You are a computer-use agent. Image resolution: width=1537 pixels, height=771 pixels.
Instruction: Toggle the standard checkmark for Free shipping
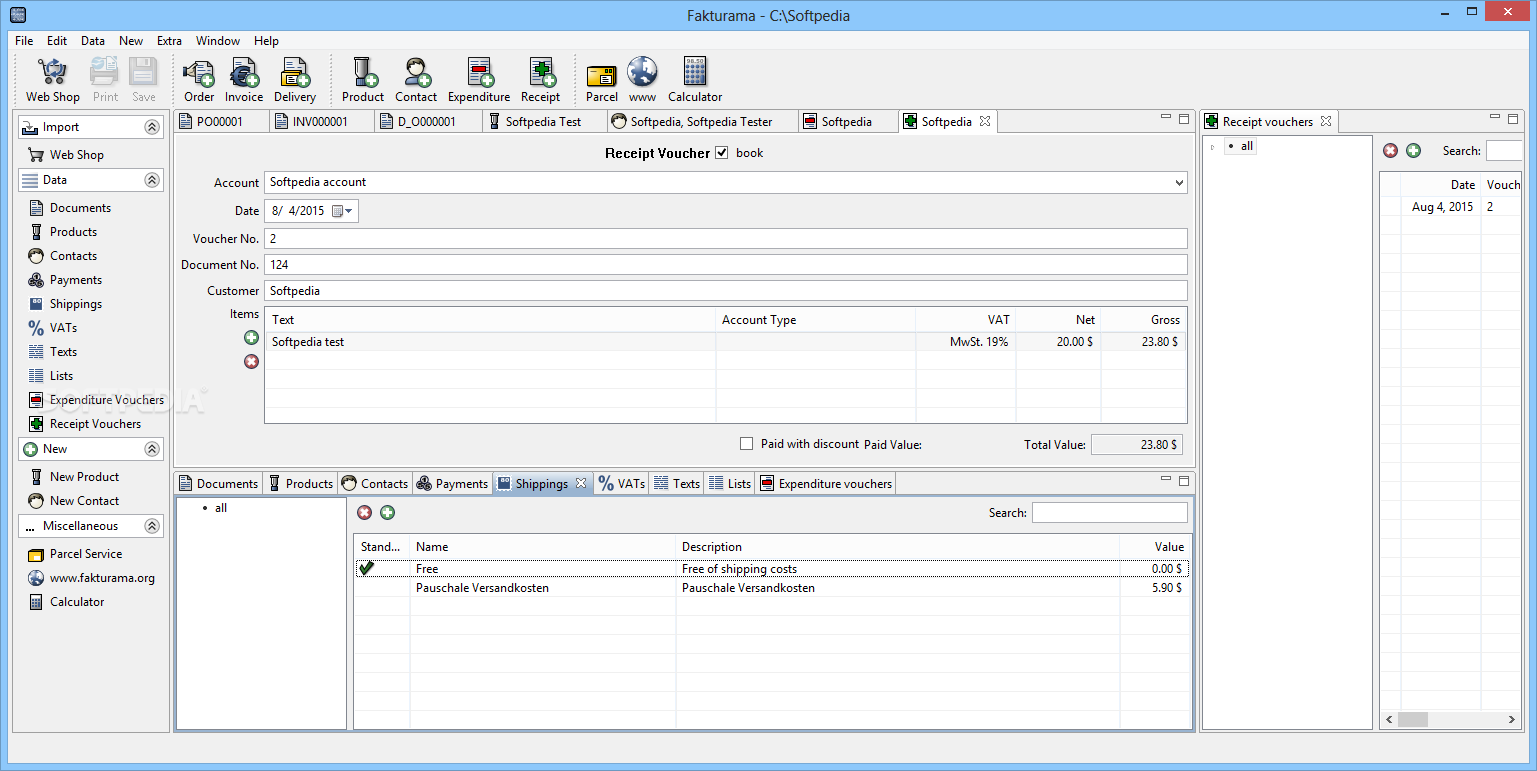pyautogui.click(x=367, y=568)
